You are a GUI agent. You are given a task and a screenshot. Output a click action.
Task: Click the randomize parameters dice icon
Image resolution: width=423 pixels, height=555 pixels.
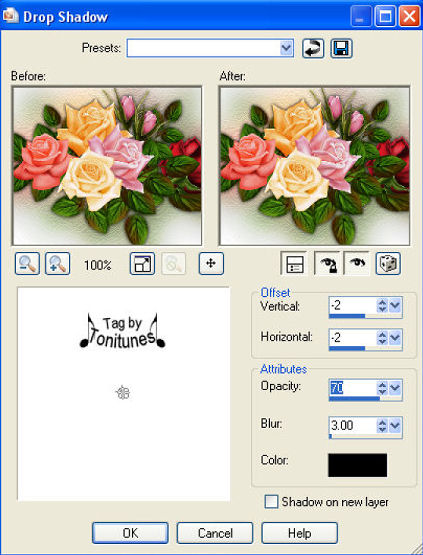click(x=388, y=264)
